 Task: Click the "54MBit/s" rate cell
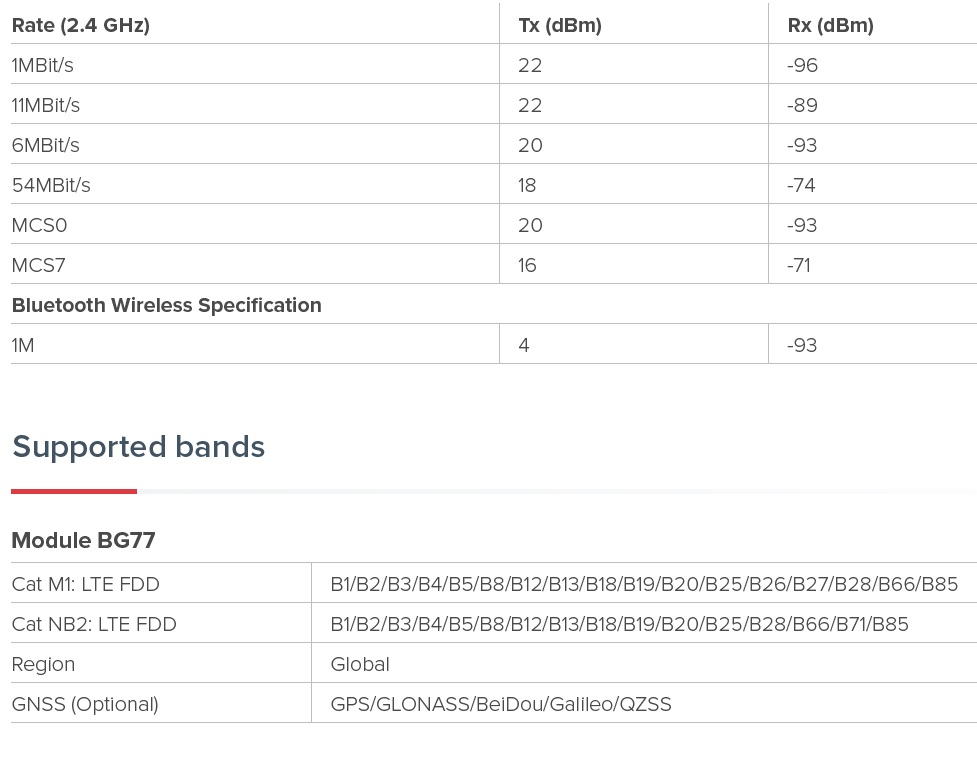[51, 186]
